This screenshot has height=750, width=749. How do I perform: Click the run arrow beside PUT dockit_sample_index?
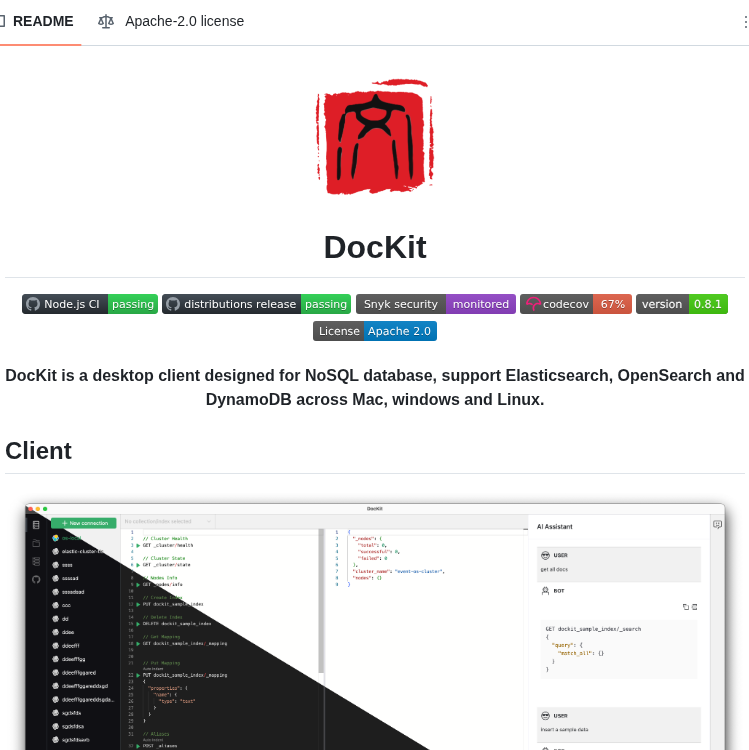coord(138,605)
